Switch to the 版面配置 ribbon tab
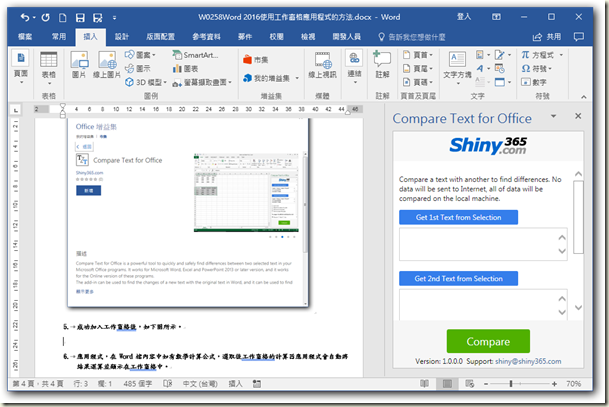Image resolution: width=609 pixels, height=407 pixels. tap(160, 37)
